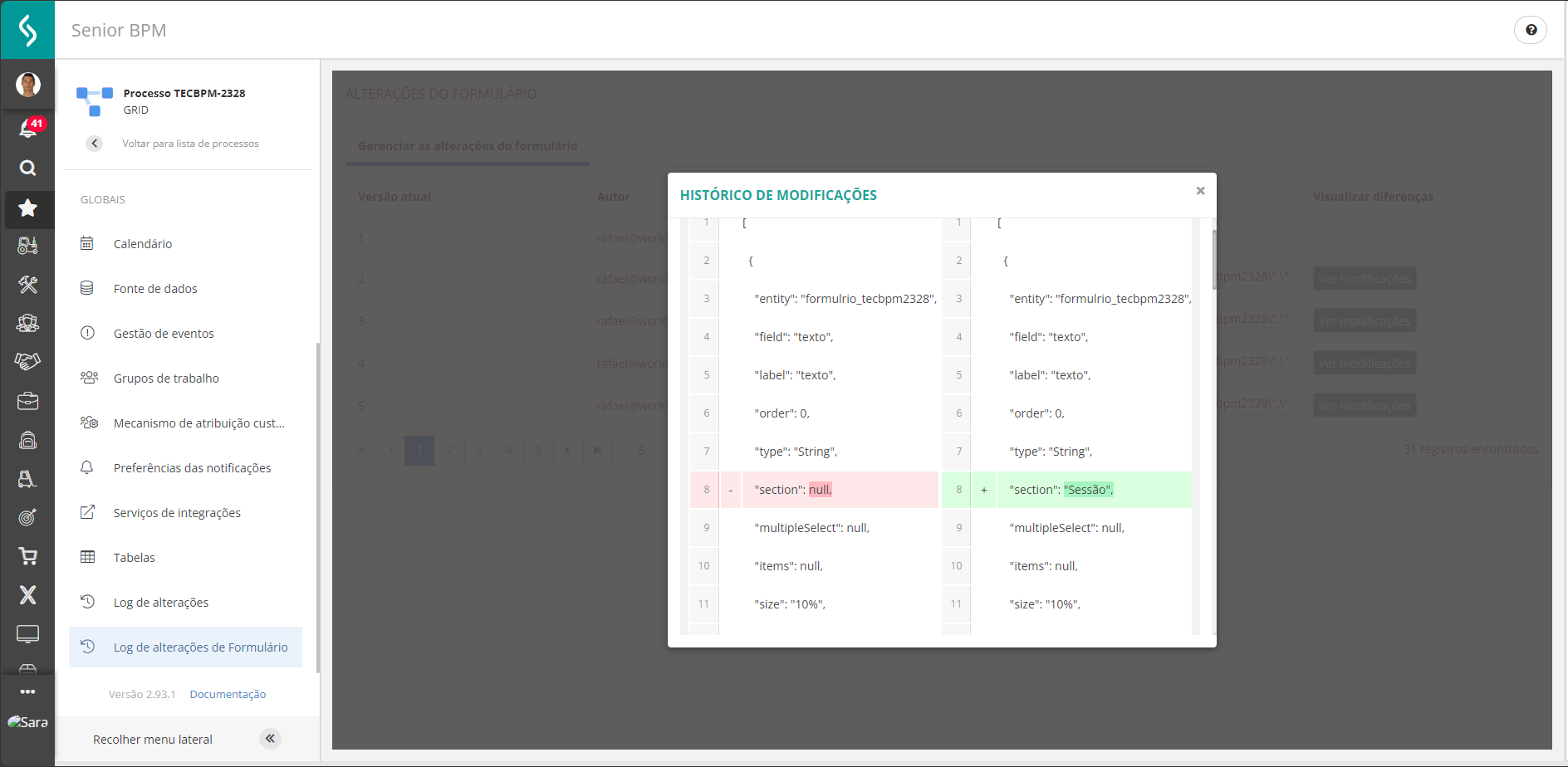This screenshot has height=767, width=1568.
Task: Open Calendário menu item
Action: coord(143,244)
